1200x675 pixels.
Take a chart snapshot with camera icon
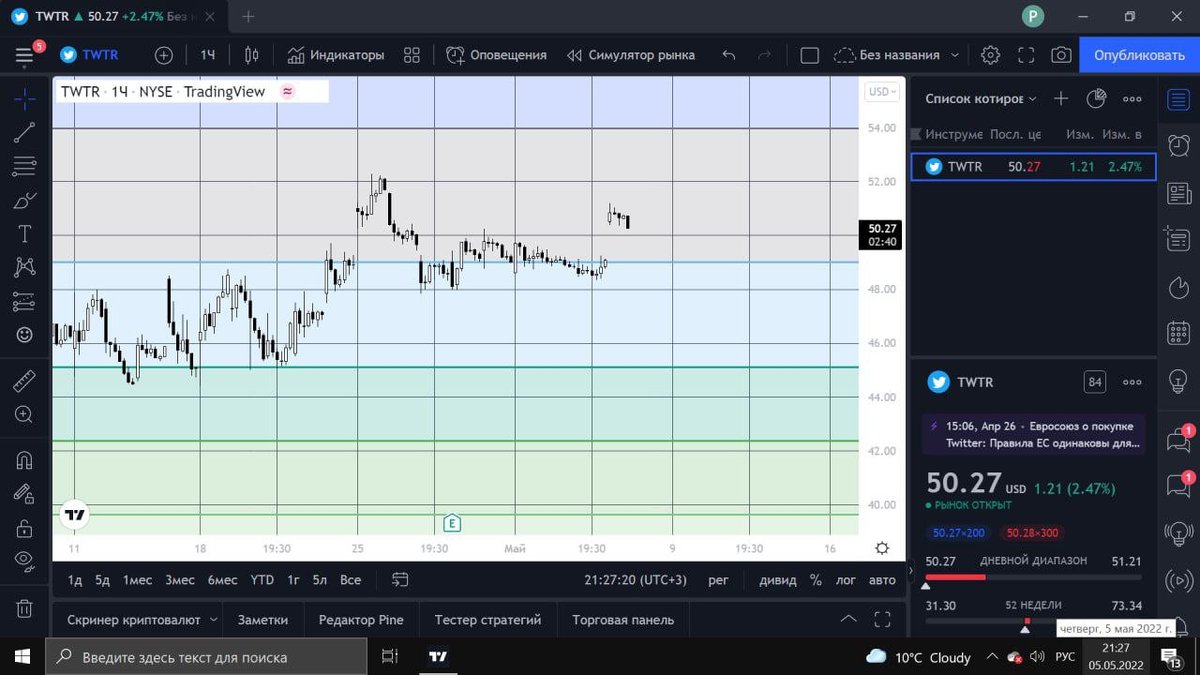click(1061, 55)
